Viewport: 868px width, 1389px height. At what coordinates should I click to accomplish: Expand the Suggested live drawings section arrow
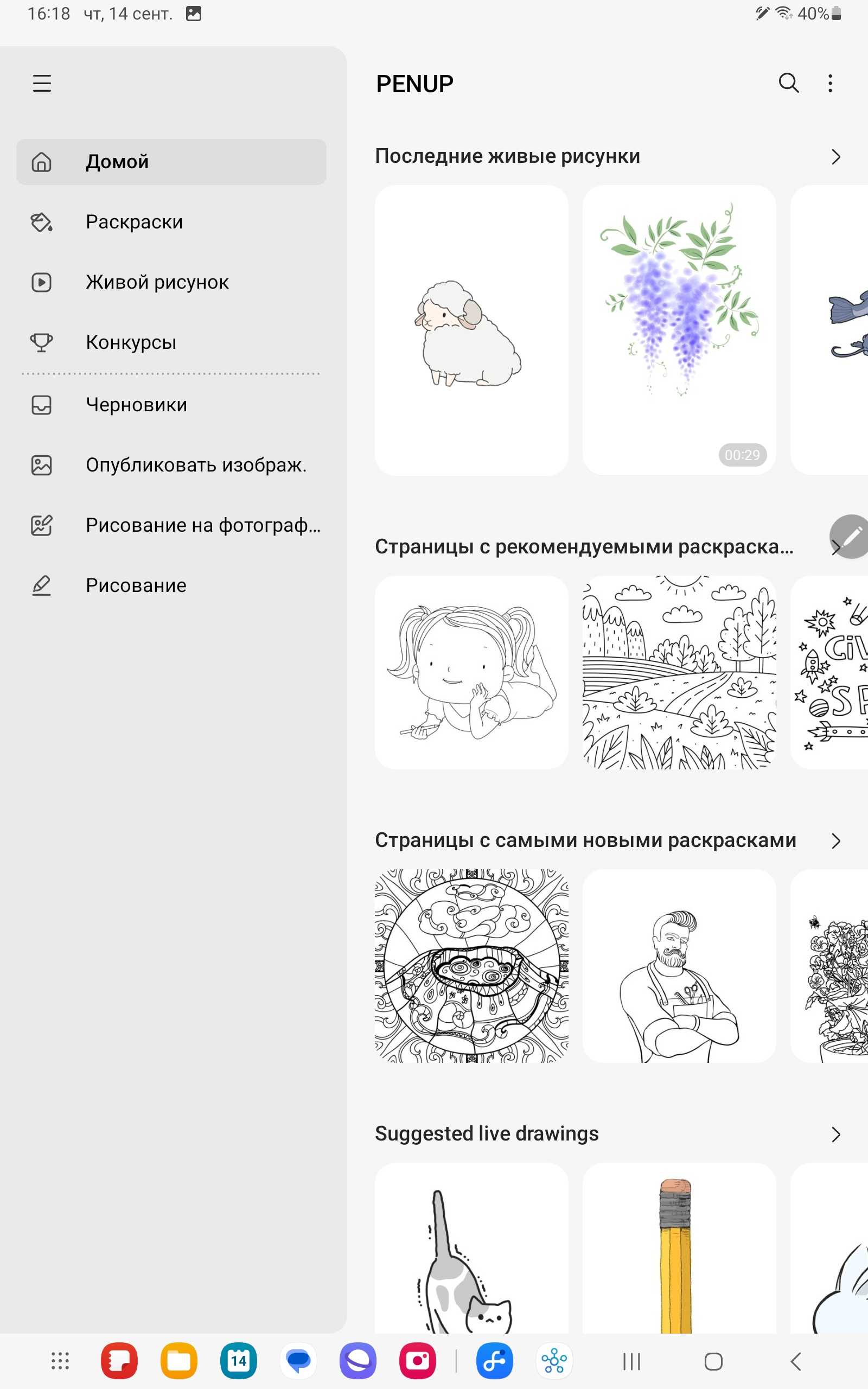(x=836, y=1135)
